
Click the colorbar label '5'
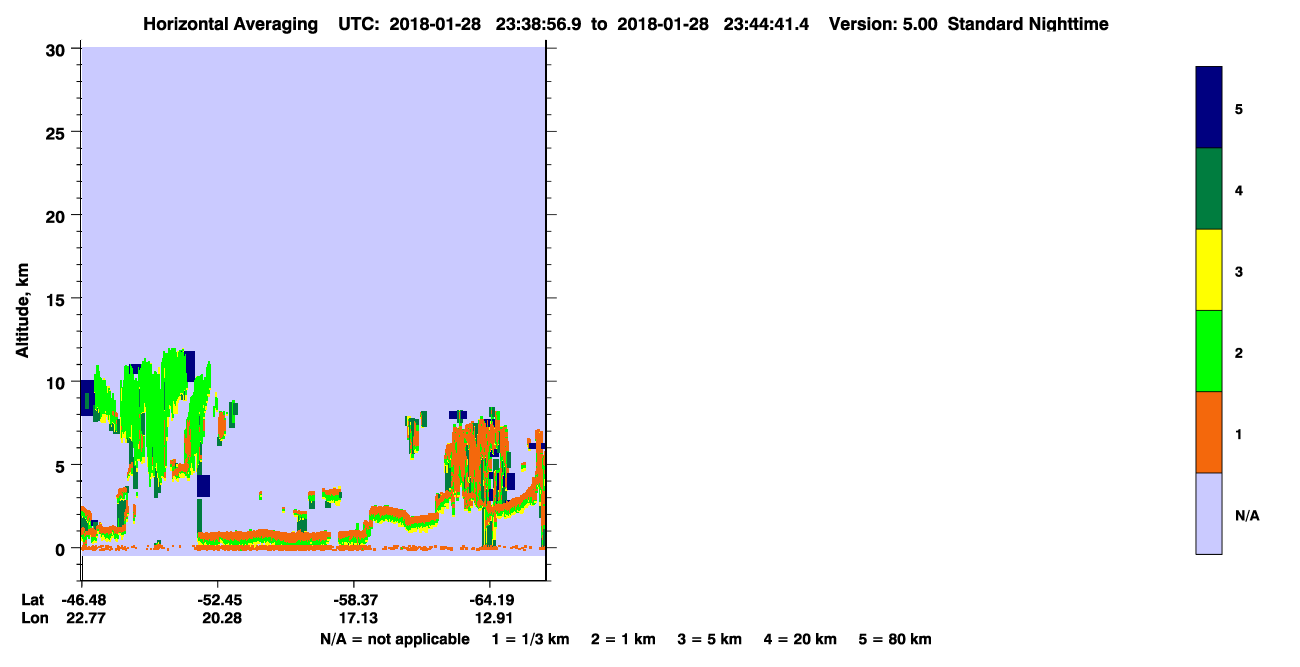[1239, 109]
